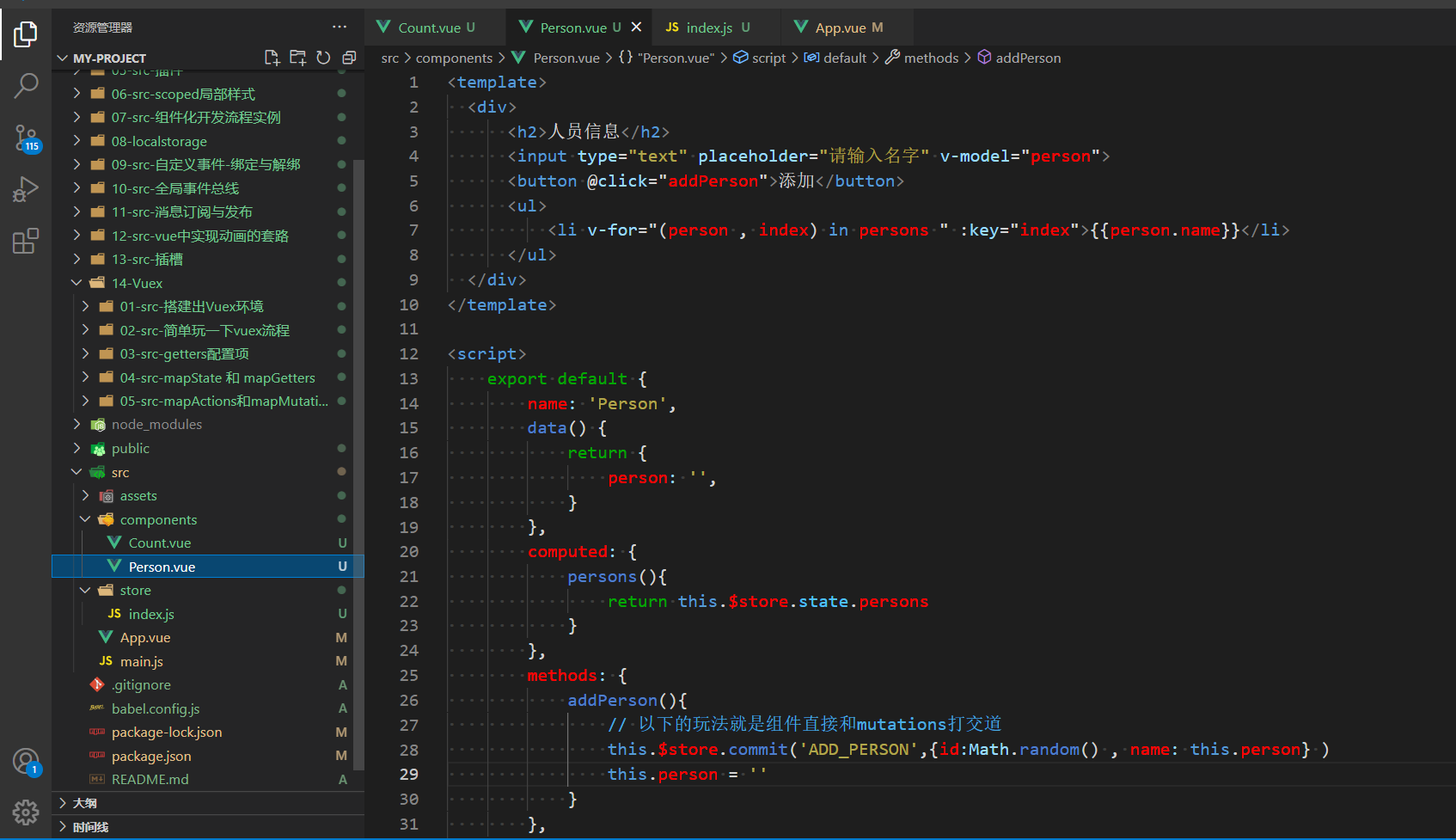The height and width of the screenshot is (840, 1456).
Task: Place cursor on addPerson method name line 26
Action: pyautogui.click(x=612, y=700)
